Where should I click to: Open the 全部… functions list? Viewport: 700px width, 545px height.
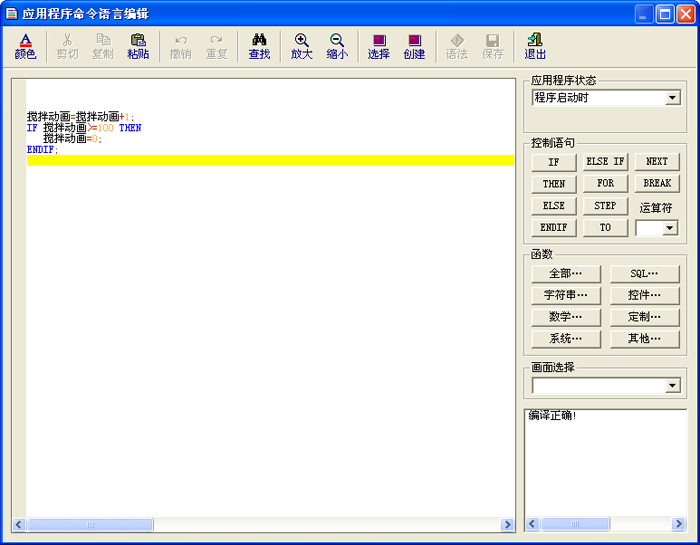click(x=566, y=274)
